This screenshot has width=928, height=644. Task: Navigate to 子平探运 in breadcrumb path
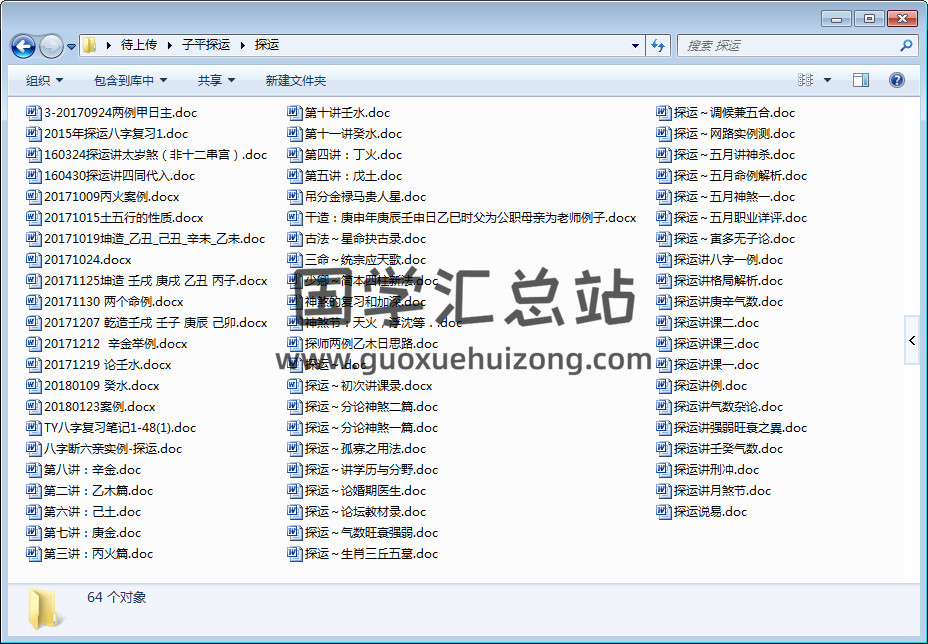click(205, 46)
